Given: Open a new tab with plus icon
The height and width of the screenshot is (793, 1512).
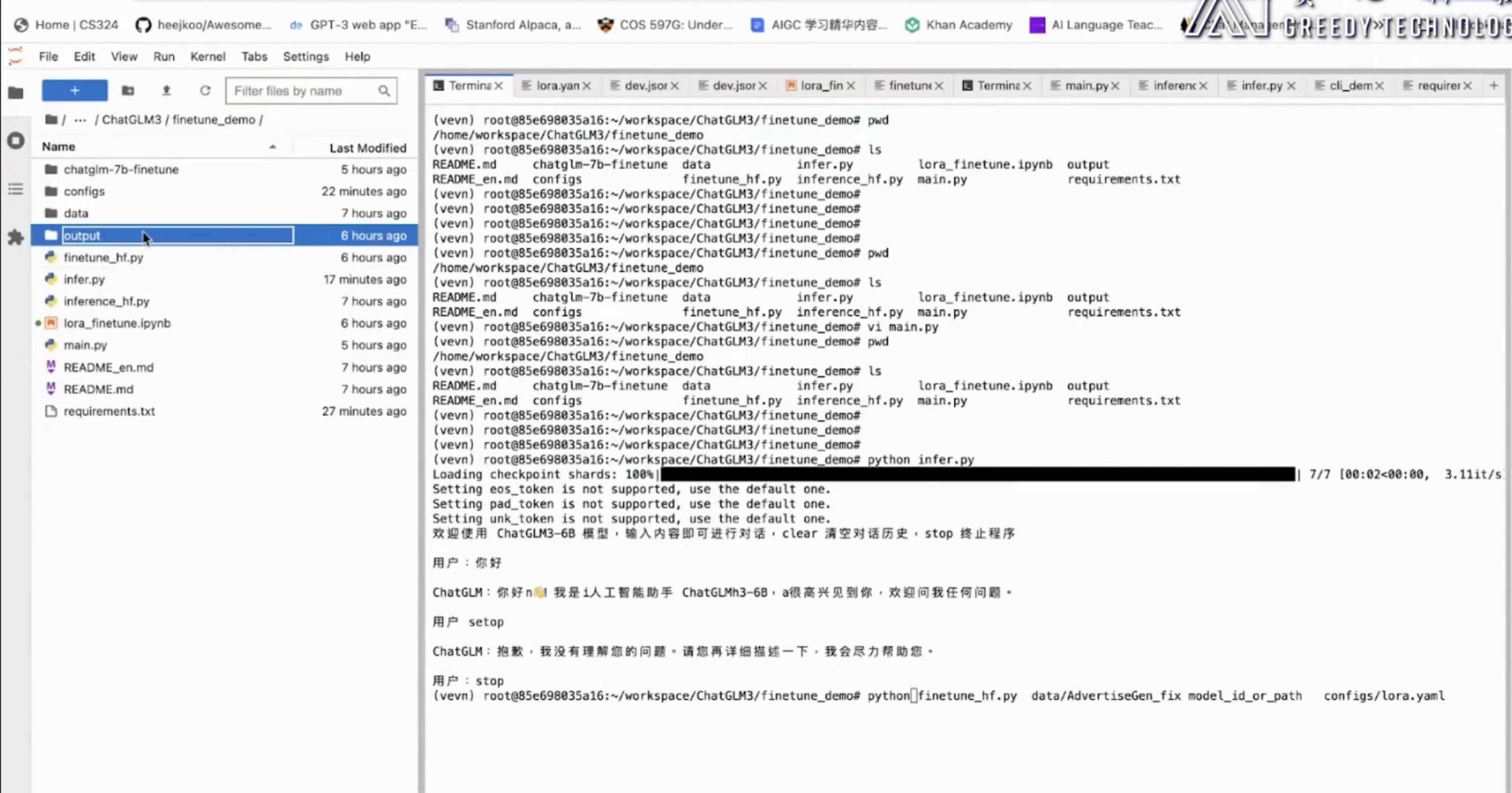Looking at the screenshot, I should coord(1494,86).
